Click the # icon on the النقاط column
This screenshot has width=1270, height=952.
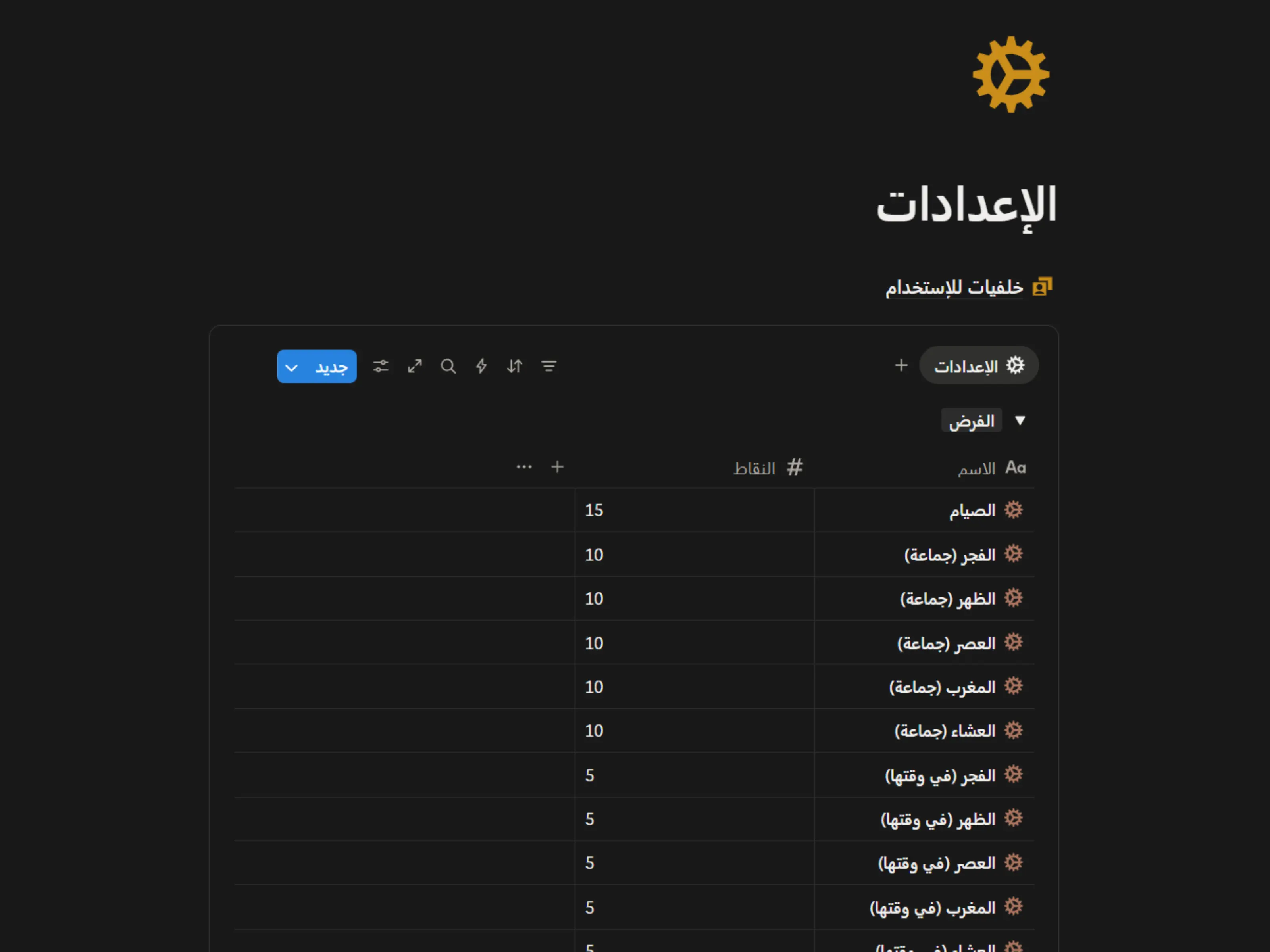point(795,467)
